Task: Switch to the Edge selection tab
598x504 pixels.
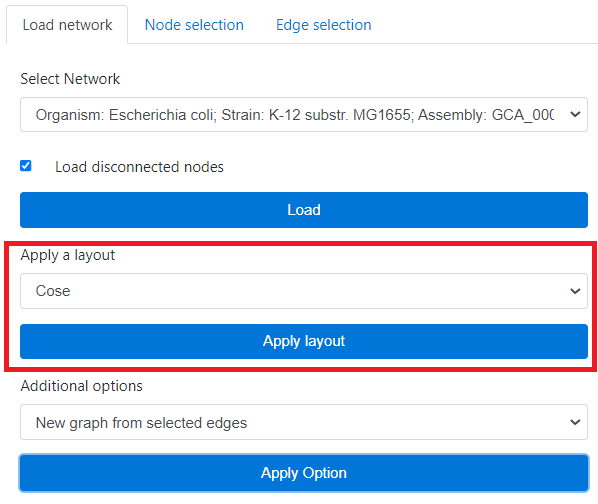Action: [x=323, y=25]
